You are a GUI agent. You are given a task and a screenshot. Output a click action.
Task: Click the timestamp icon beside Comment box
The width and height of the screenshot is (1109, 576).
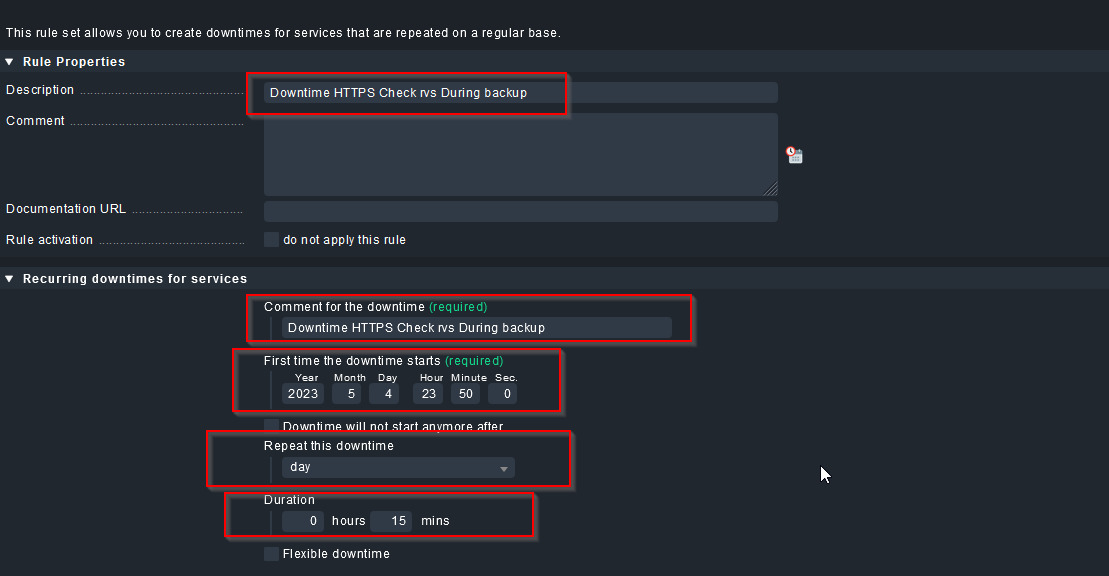[795, 155]
